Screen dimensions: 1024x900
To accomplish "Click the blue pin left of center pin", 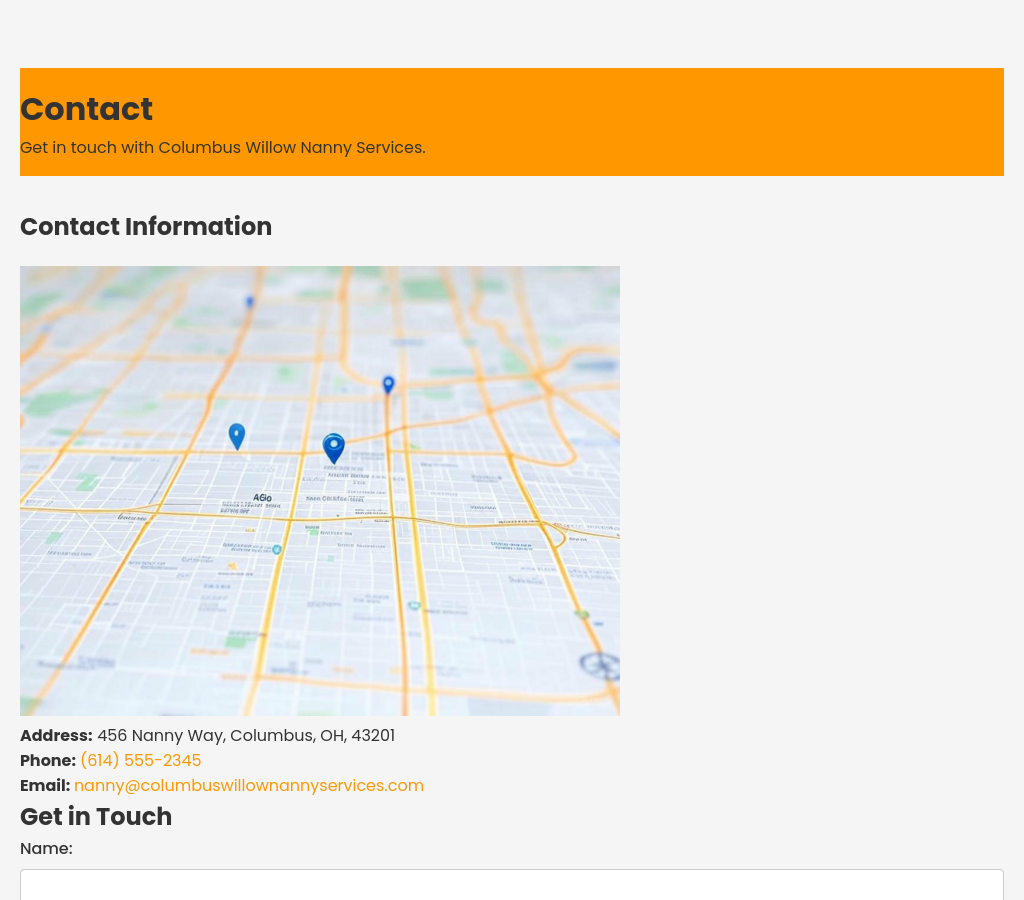I will pos(237,436).
